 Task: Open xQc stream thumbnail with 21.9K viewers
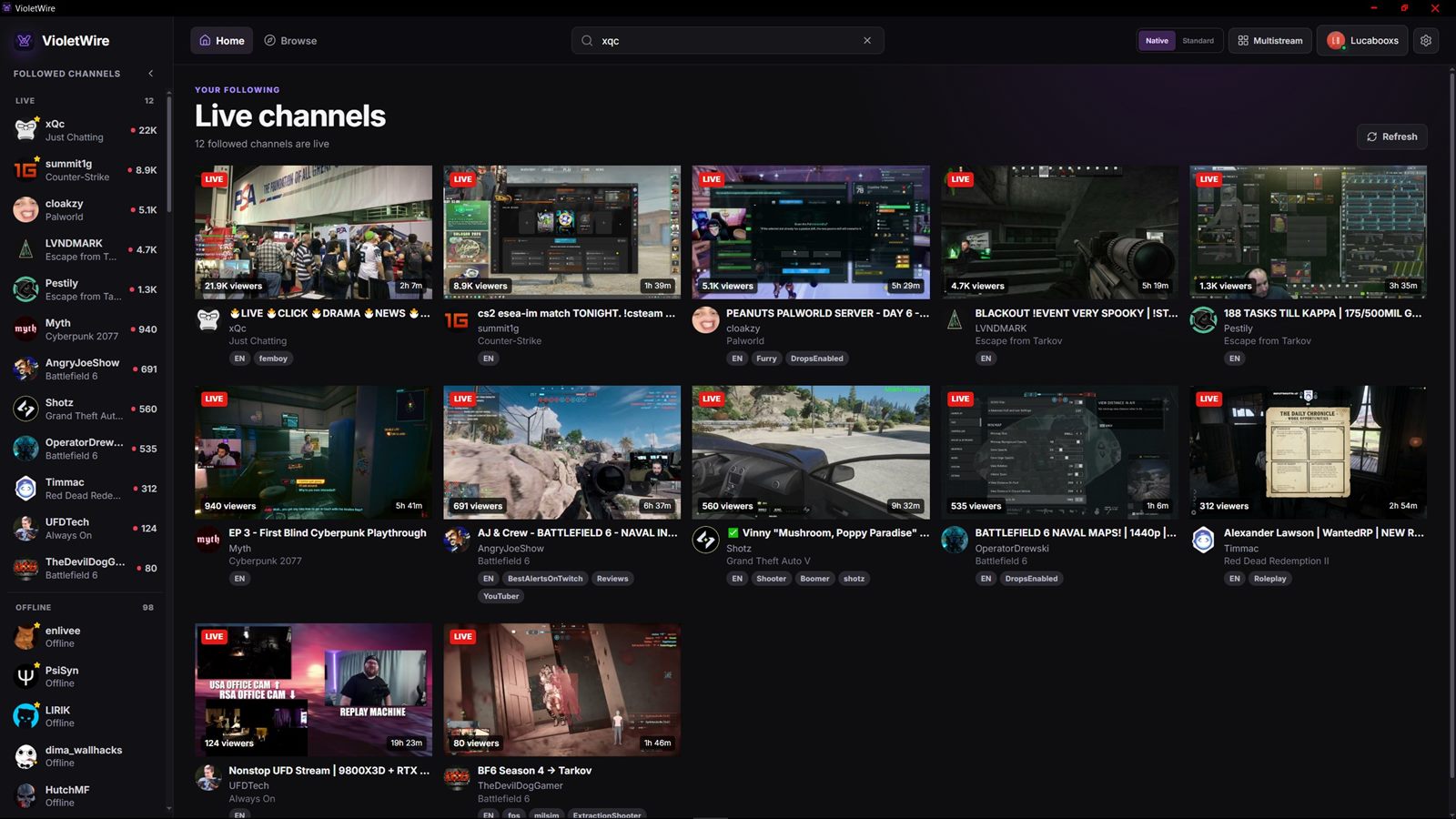click(x=313, y=232)
